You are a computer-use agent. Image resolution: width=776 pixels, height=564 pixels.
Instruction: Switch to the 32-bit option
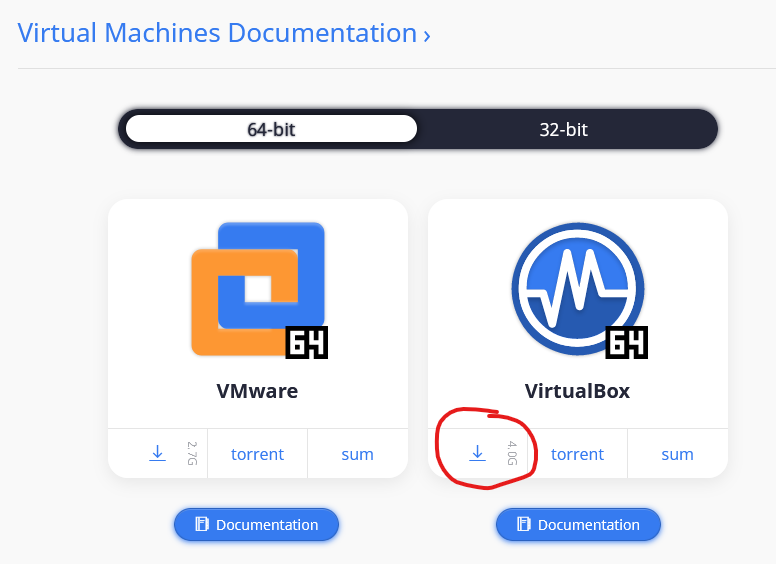(x=563, y=129)
